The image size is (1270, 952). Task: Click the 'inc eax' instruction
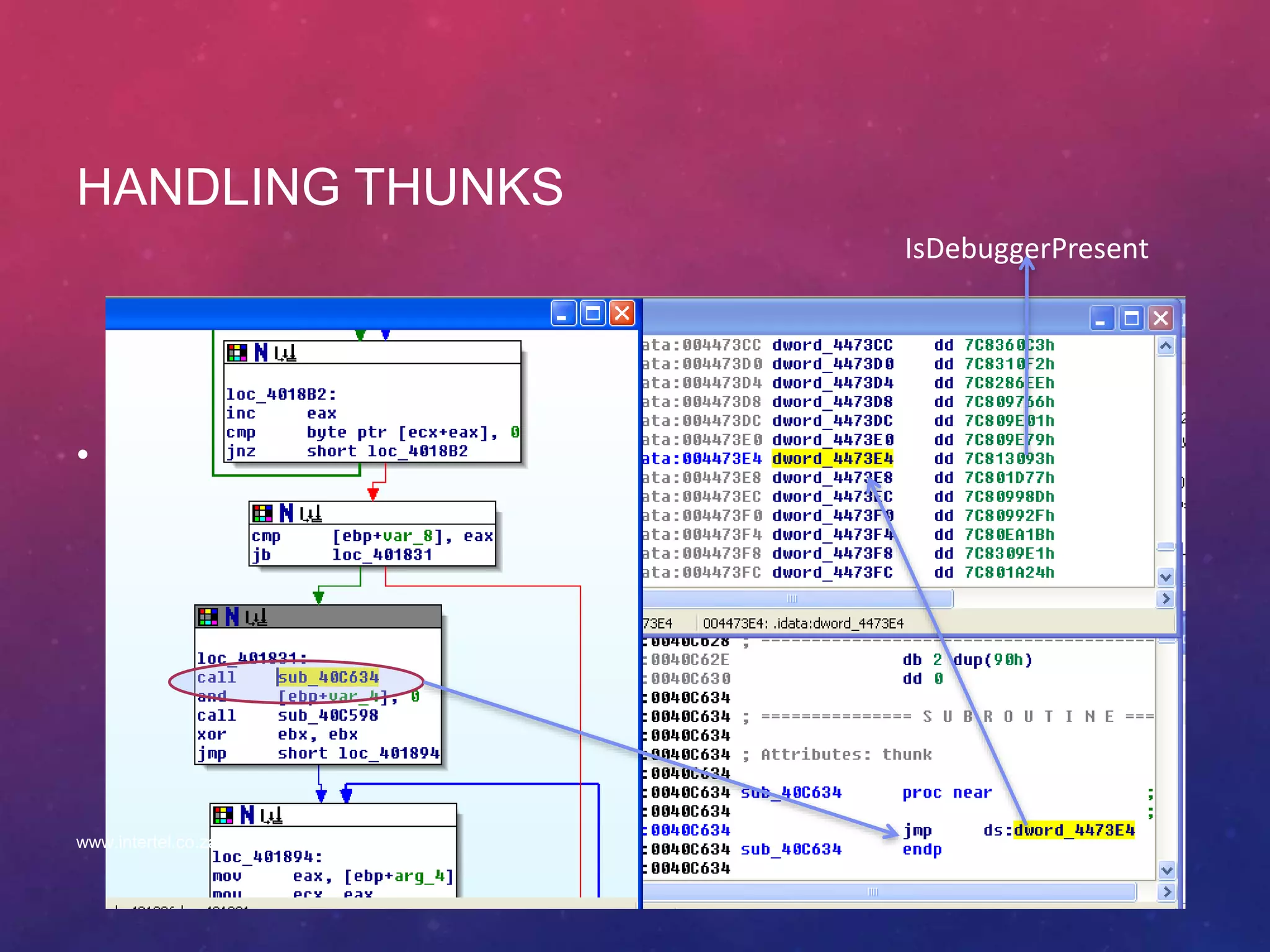pyautogui.click(x=282, y=413)
